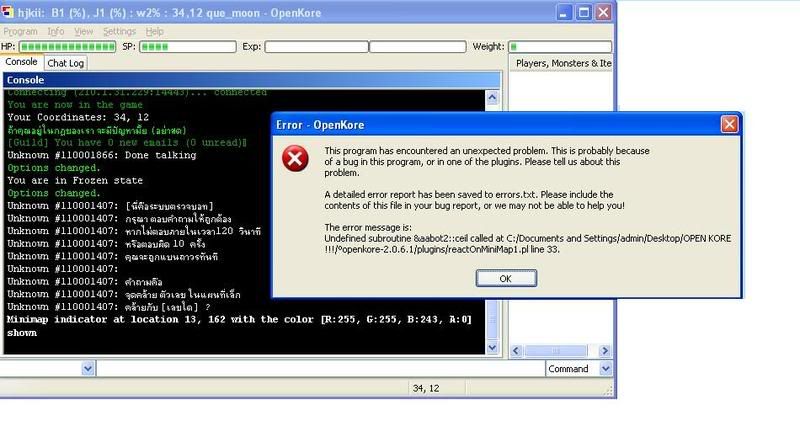
Task: Close the main OpenKore window
Action: click(604, 13)
